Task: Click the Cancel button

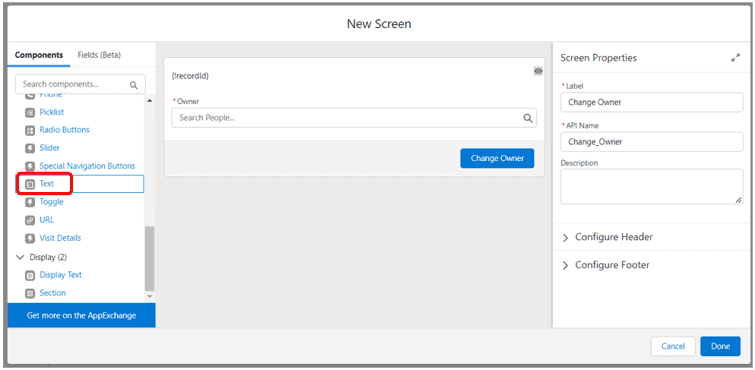Action: [x=673, y=346]
